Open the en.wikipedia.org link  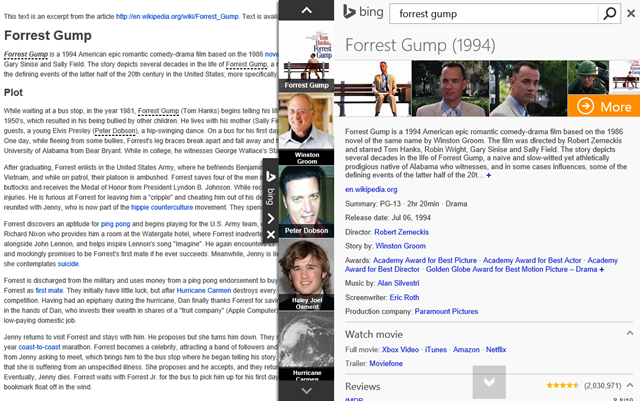371,189
